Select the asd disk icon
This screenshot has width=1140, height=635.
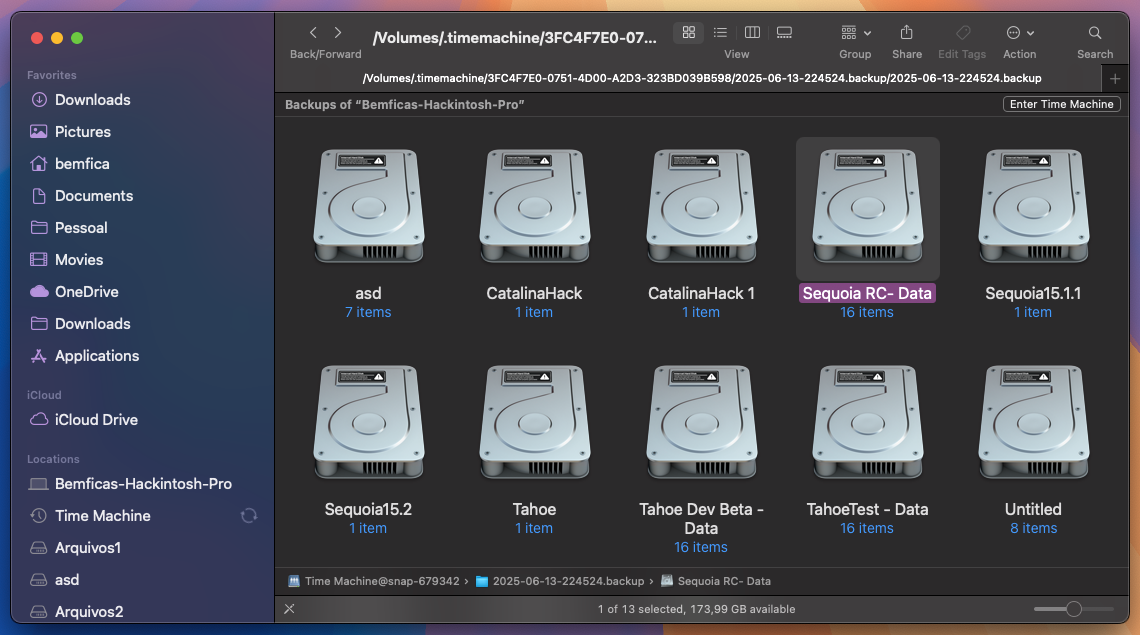point(369,207)
